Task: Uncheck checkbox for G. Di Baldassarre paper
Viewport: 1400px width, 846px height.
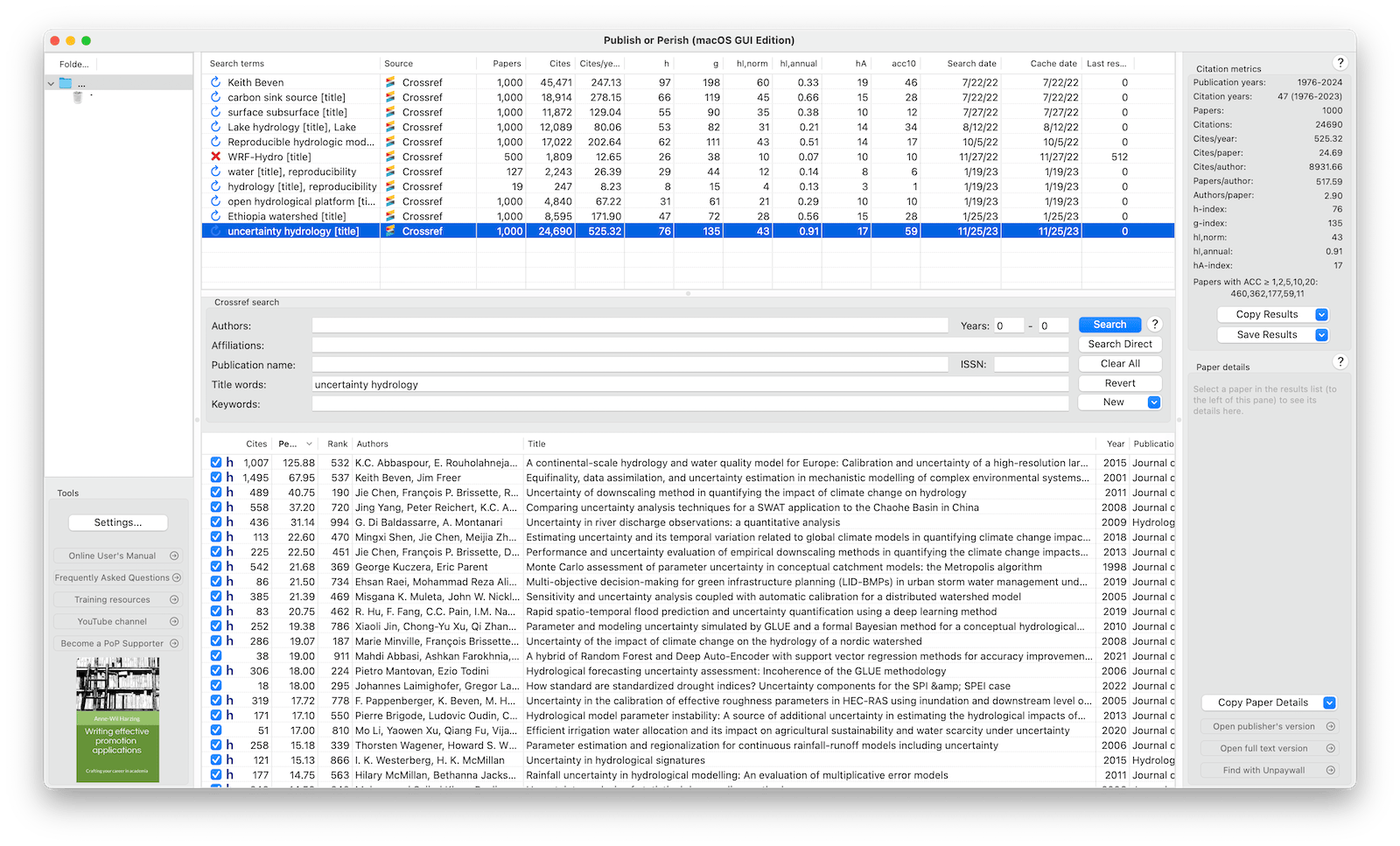Action: 216,521
